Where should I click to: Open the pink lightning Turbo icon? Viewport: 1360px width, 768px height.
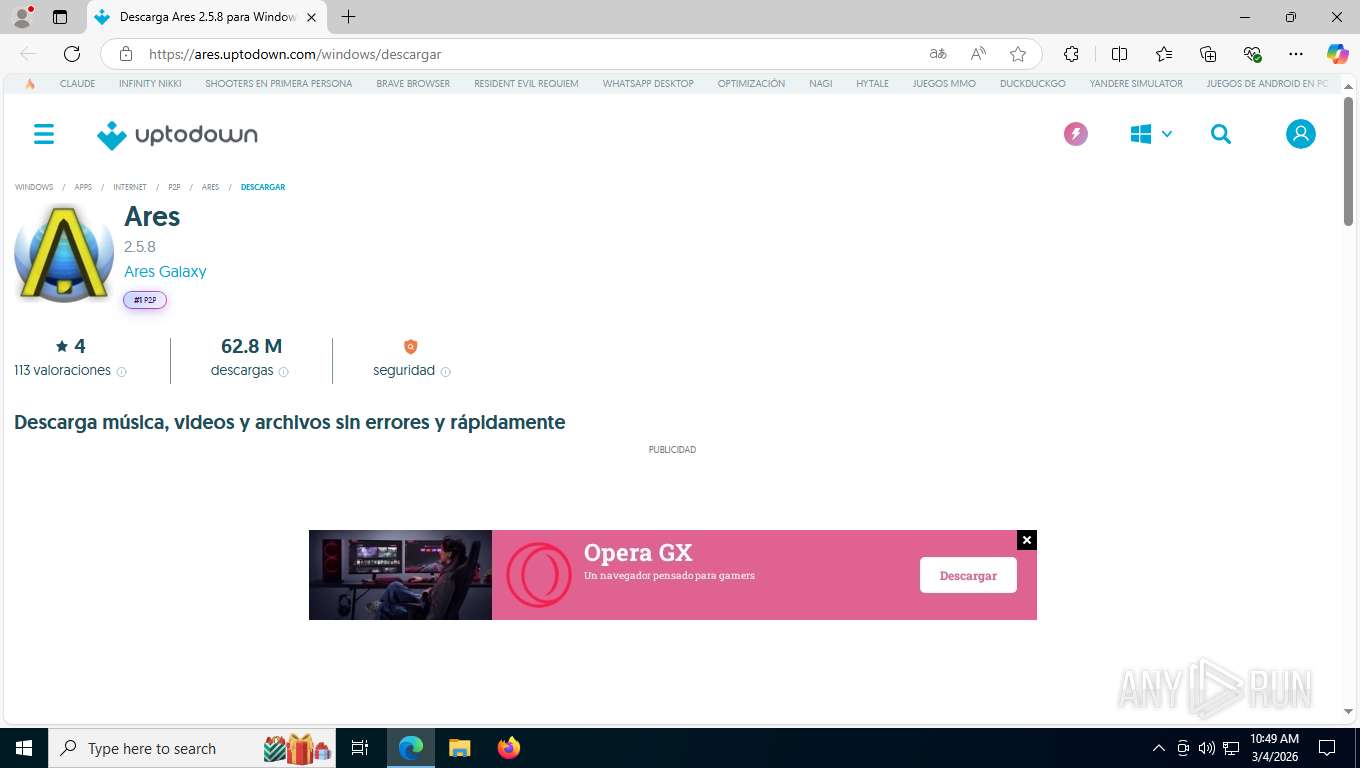tap(1076, 134)
